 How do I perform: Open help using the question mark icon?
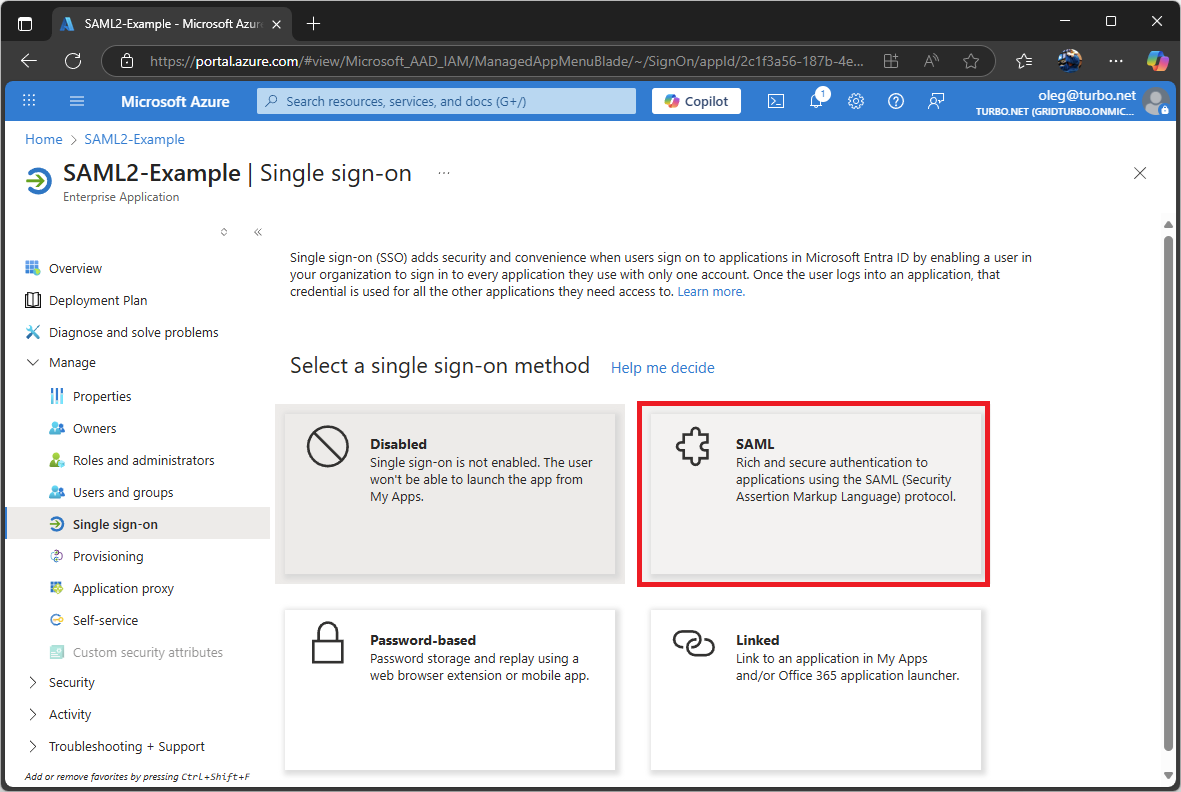pyautogui.click(x=895, y=100)
